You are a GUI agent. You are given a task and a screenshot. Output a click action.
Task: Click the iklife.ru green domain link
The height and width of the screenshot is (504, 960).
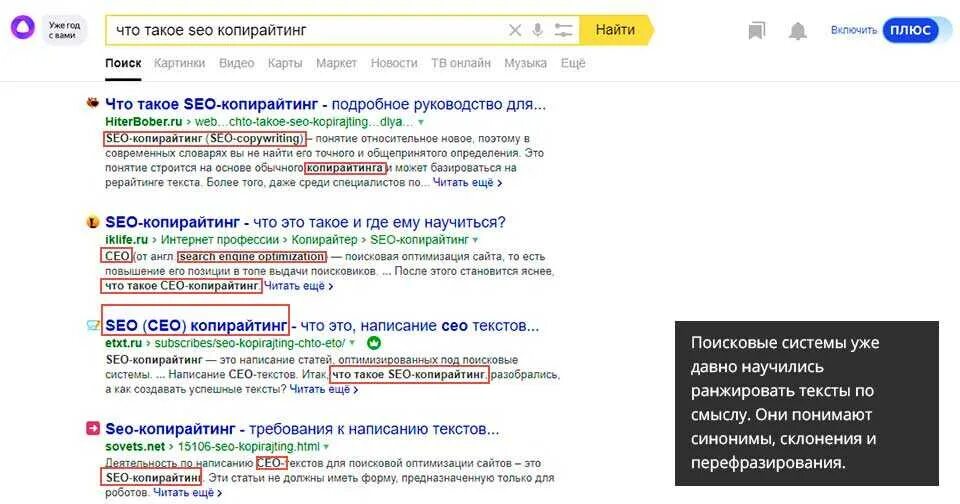(x=127, y=239)
